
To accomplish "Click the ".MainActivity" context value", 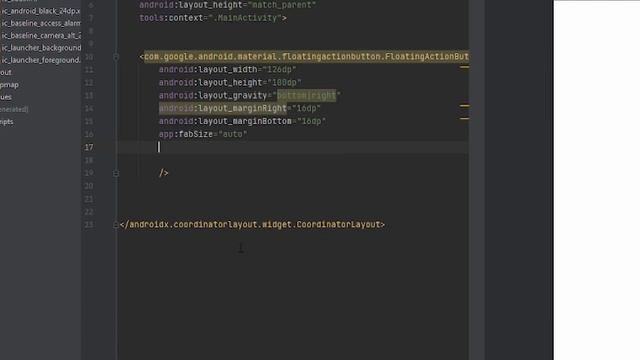I will coord(245,18).
